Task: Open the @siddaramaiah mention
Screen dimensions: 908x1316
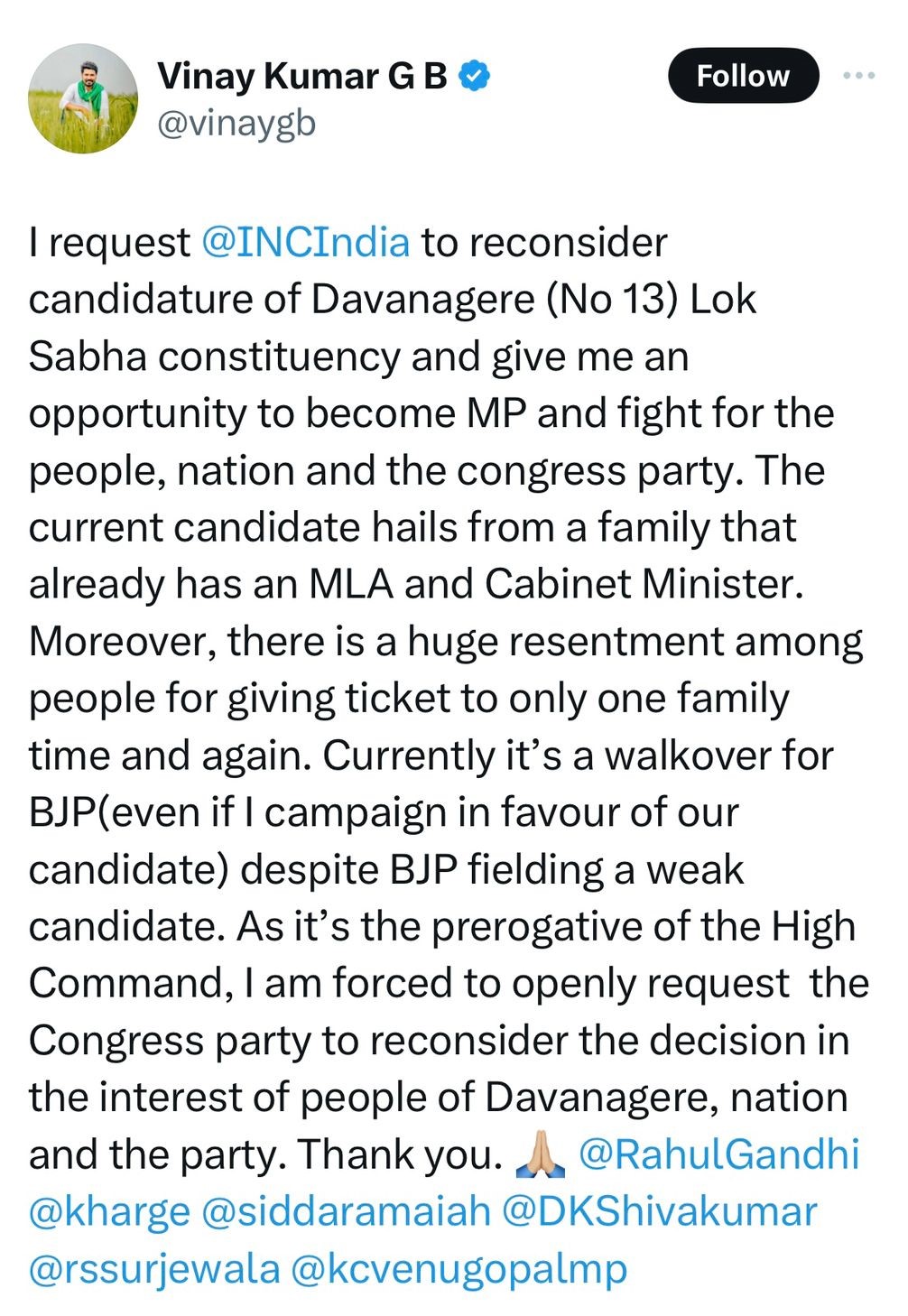Action: (x=346, y=1211)
